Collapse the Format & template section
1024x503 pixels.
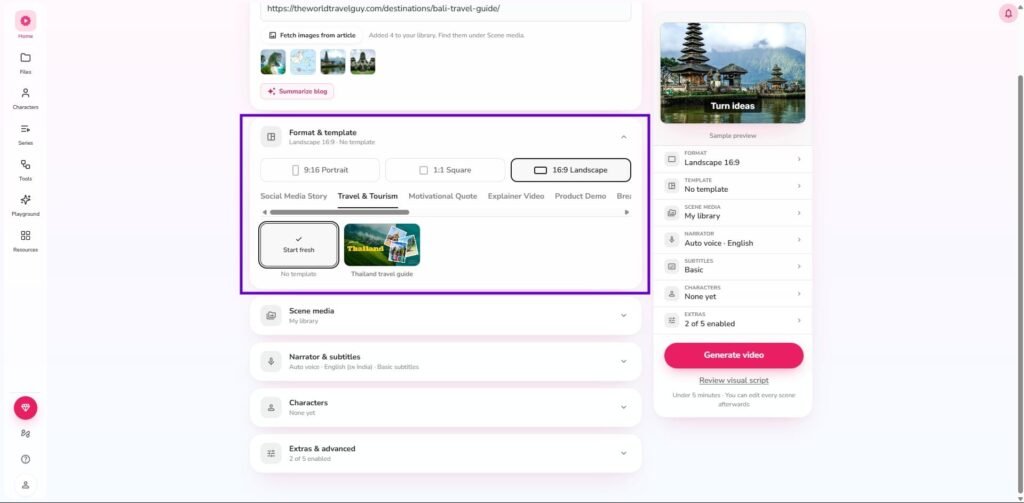coord(624,137)
